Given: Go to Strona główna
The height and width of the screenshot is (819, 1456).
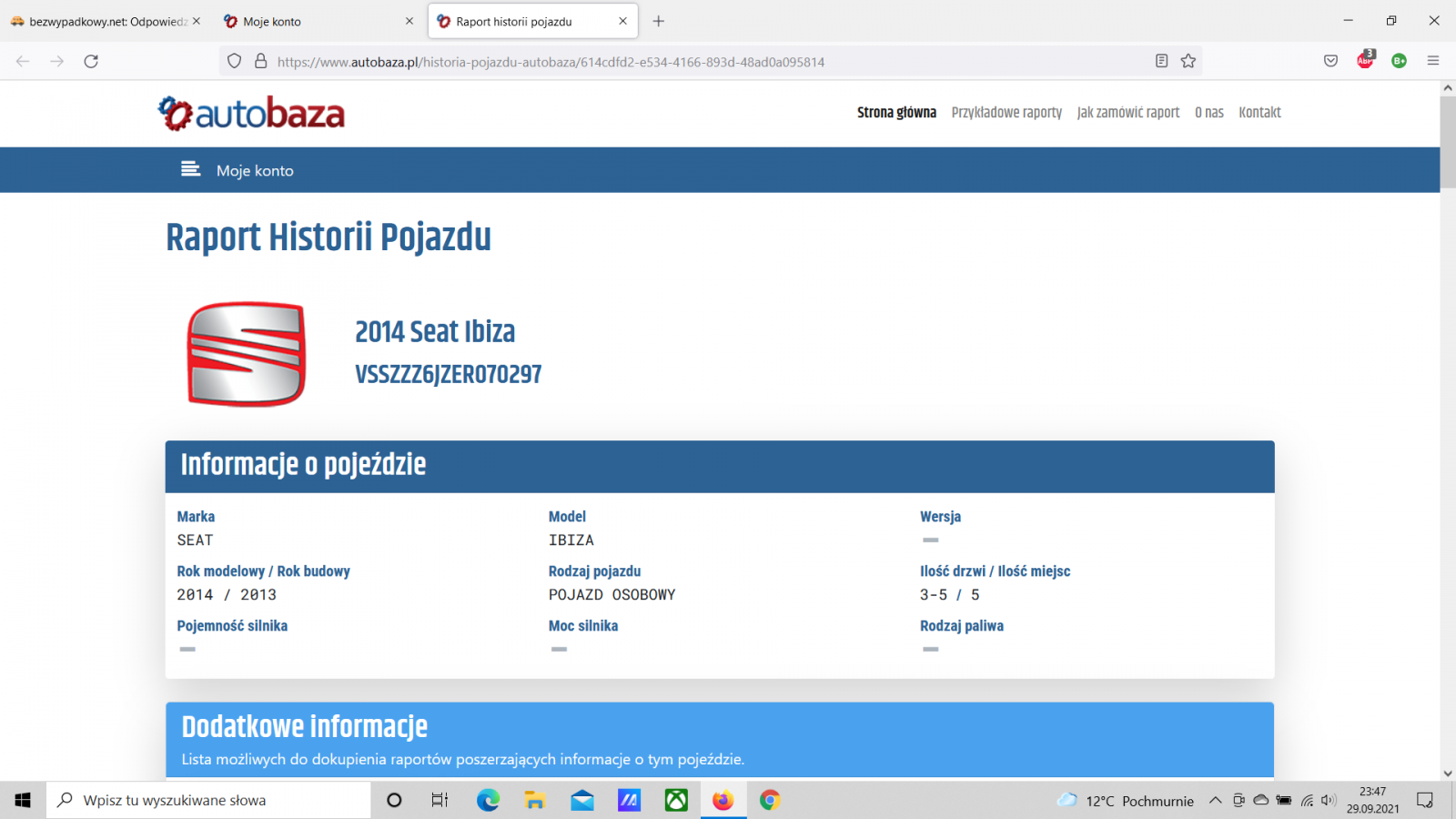Looking at the screenshot, I should pos(896,113).
